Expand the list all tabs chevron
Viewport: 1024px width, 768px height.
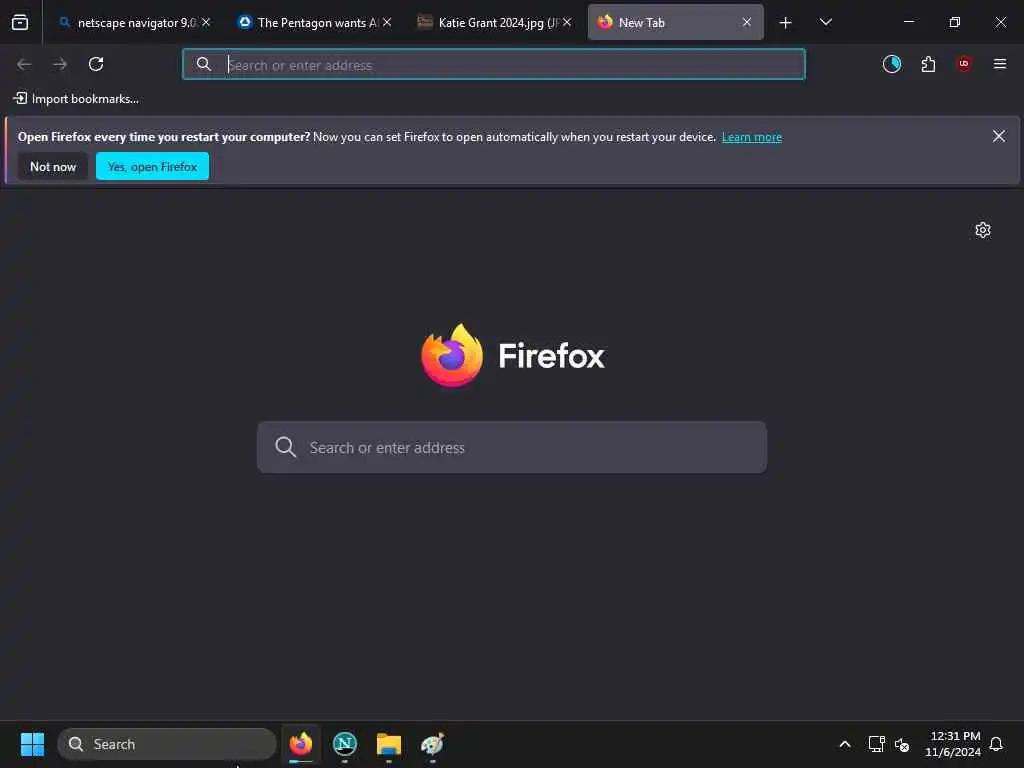pyautogui.click(x=825, y=23)
